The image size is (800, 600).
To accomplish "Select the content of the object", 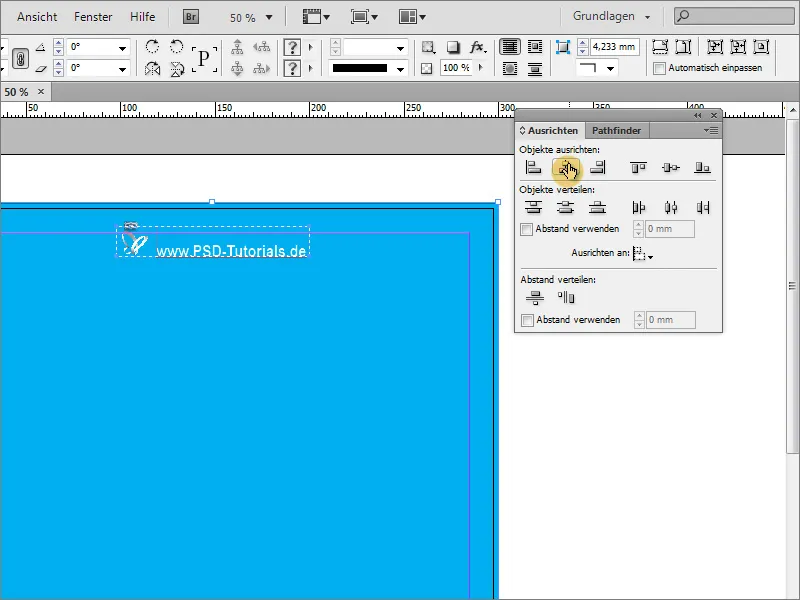I will coord(237,68).
